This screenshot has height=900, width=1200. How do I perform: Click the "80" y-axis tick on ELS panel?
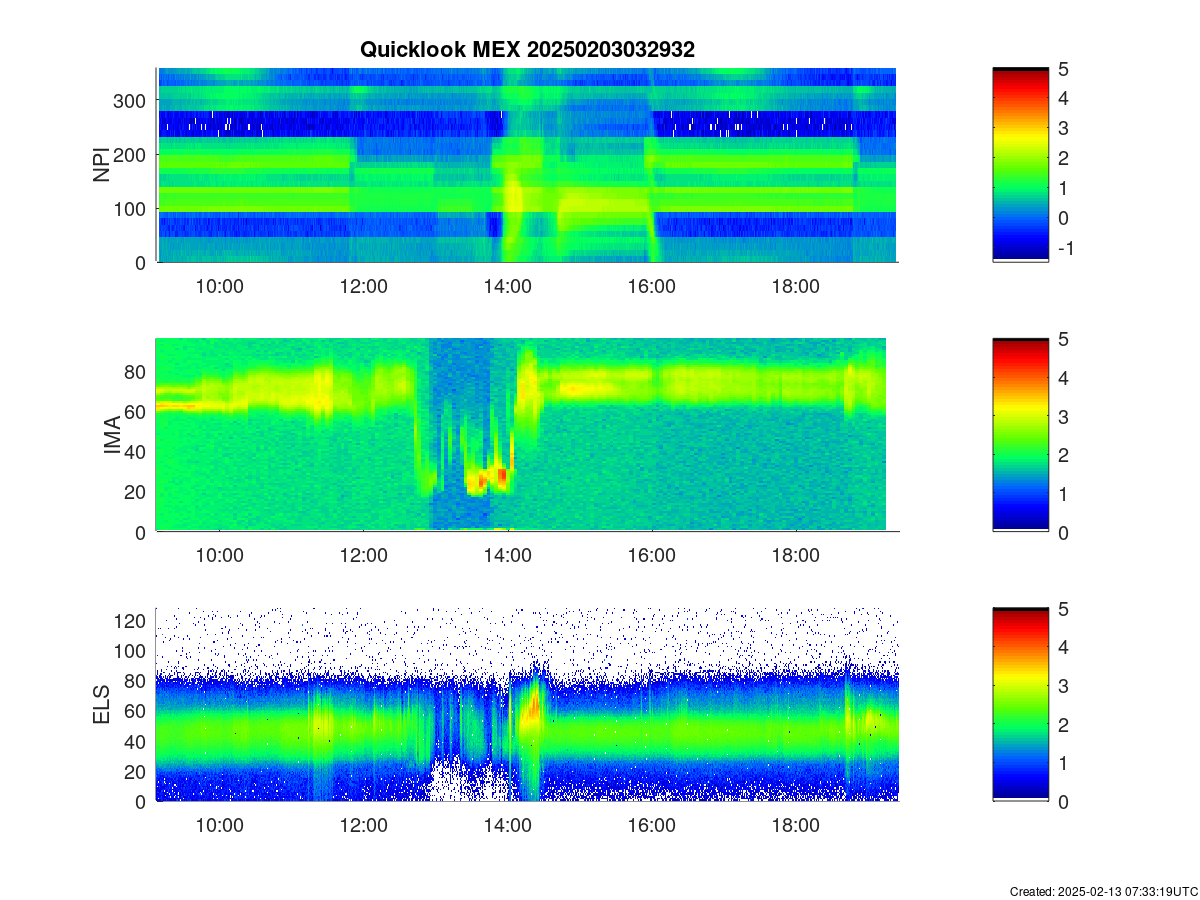(x=137, y=681)
